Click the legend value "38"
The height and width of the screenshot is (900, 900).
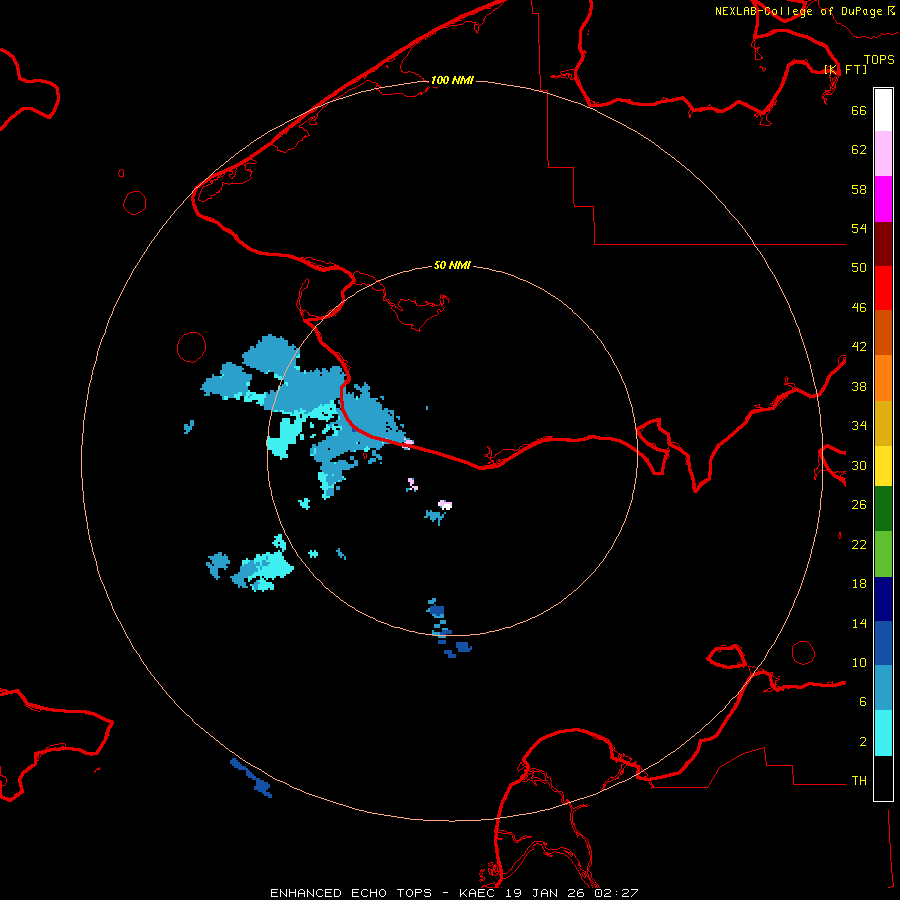pos(859,386)
